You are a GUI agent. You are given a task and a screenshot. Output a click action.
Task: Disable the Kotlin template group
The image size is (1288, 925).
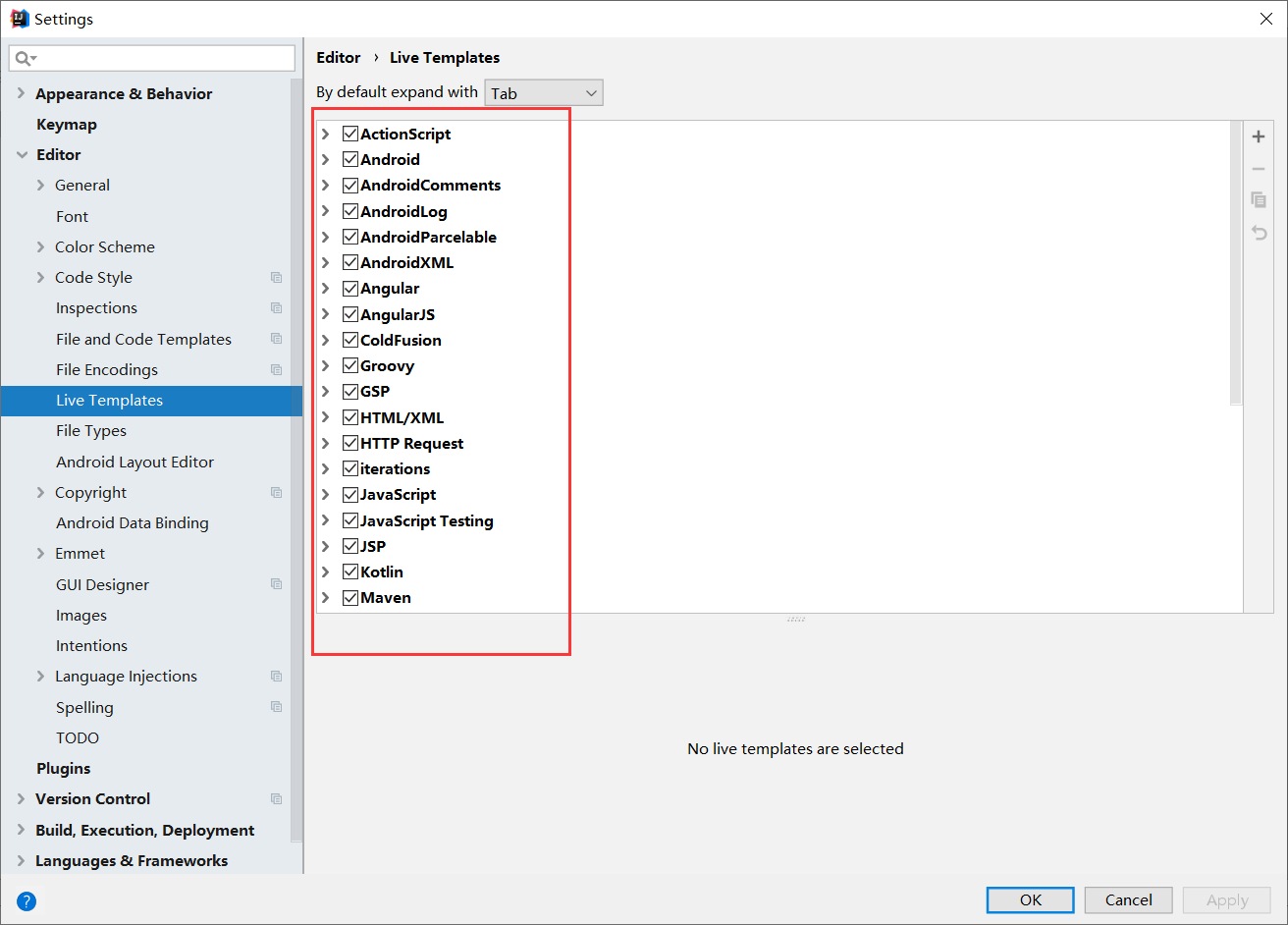tap(350, 571)
